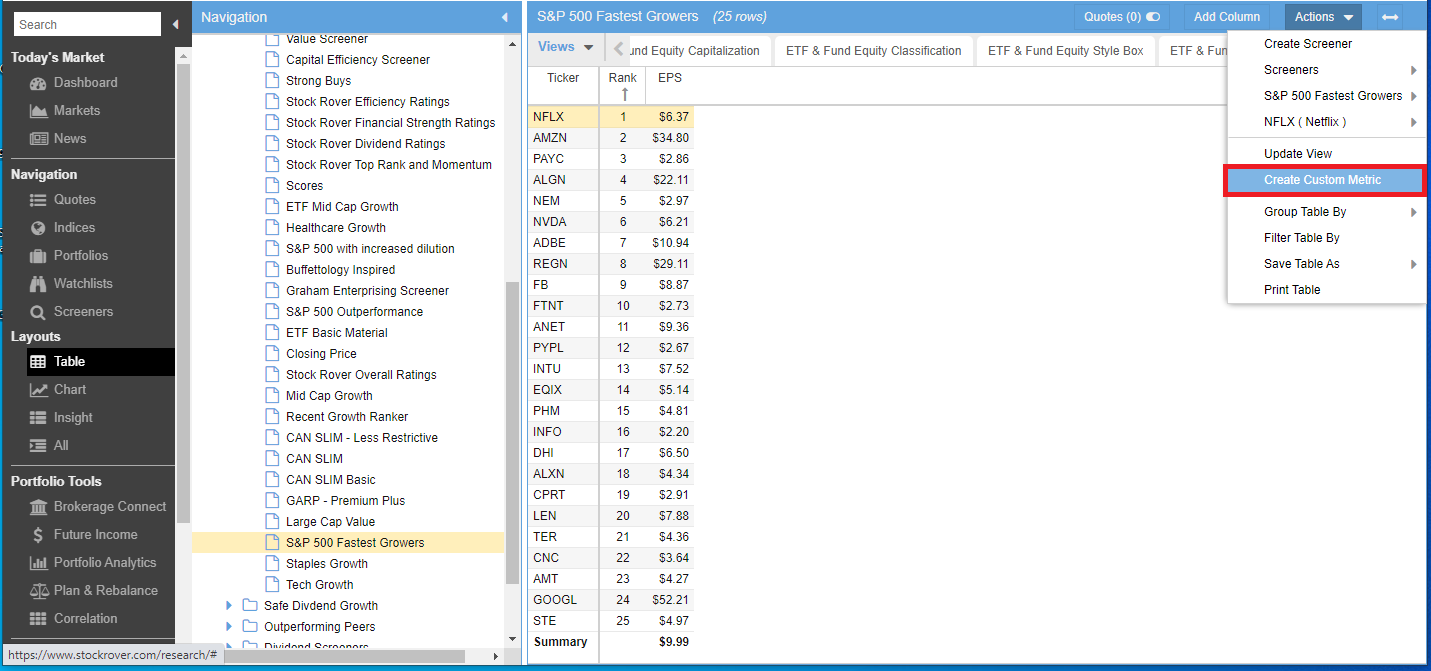Open Markets chart icon in sidebar

click(38, 111)
